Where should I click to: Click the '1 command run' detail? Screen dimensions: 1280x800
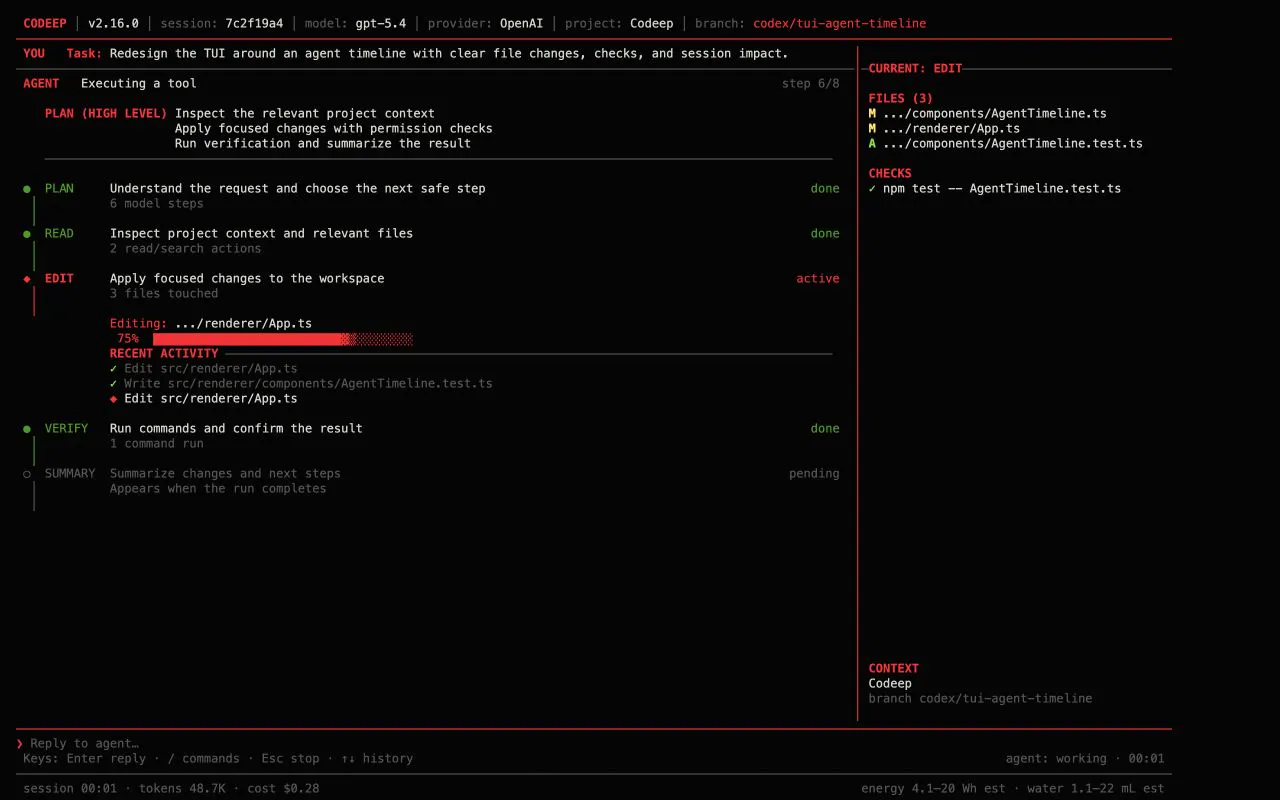click(157, 444)
